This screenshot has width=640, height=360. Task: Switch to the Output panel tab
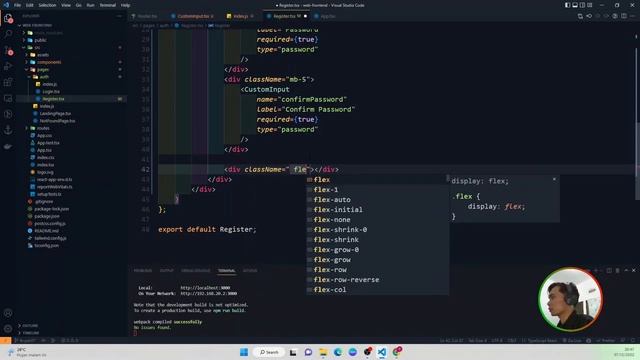coord(167,270)
